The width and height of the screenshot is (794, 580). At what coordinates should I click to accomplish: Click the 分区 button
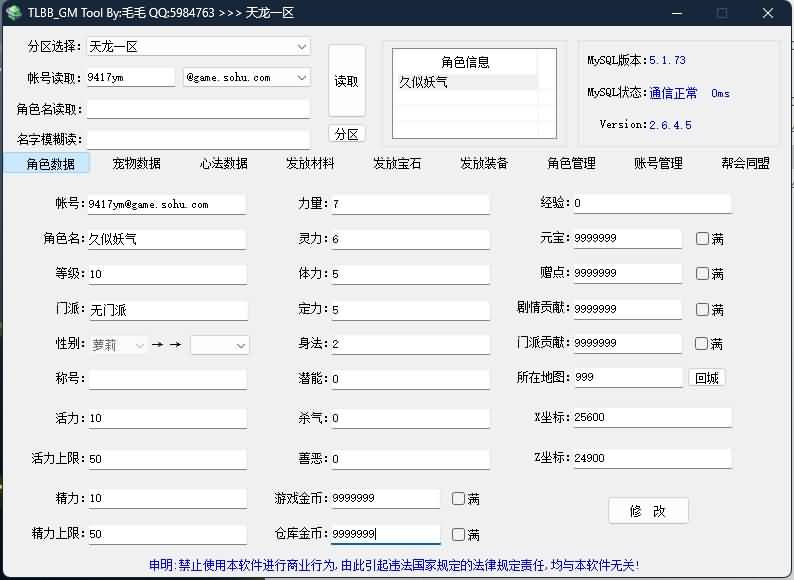click(346, 134)
